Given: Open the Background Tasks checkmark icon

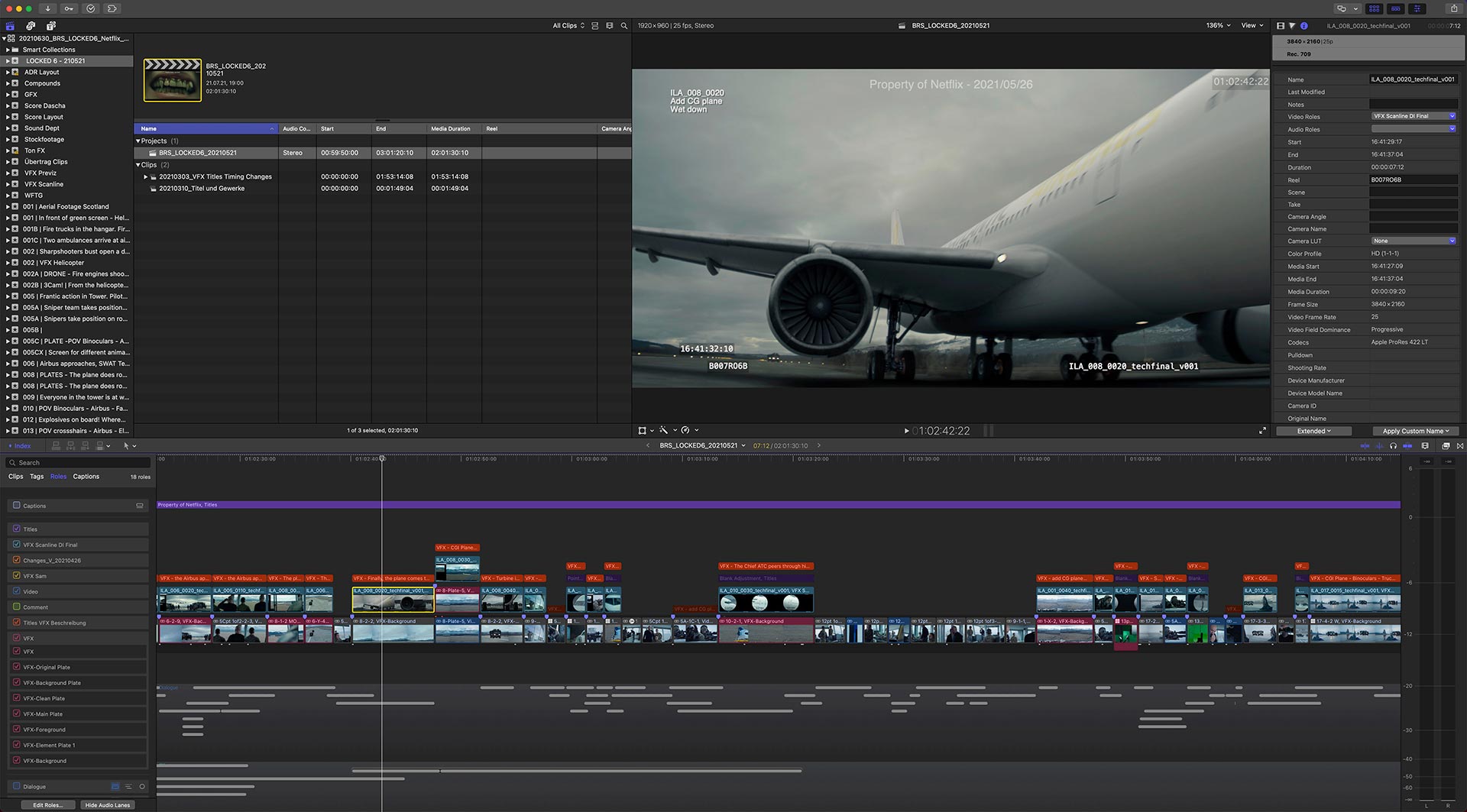Looking at the screenshot, I should [x=91, y=8].
